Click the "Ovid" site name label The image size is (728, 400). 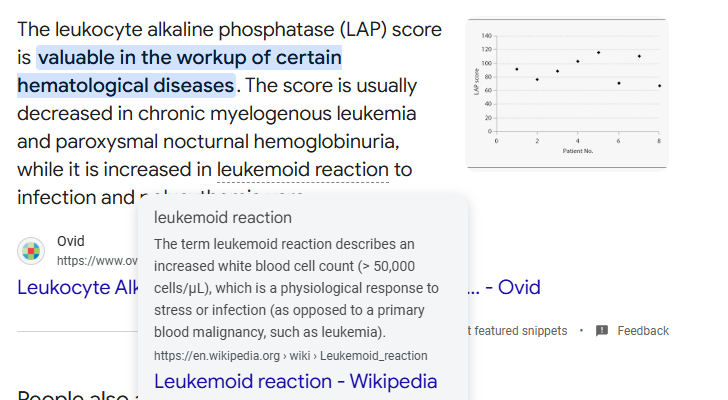[71, 241]
